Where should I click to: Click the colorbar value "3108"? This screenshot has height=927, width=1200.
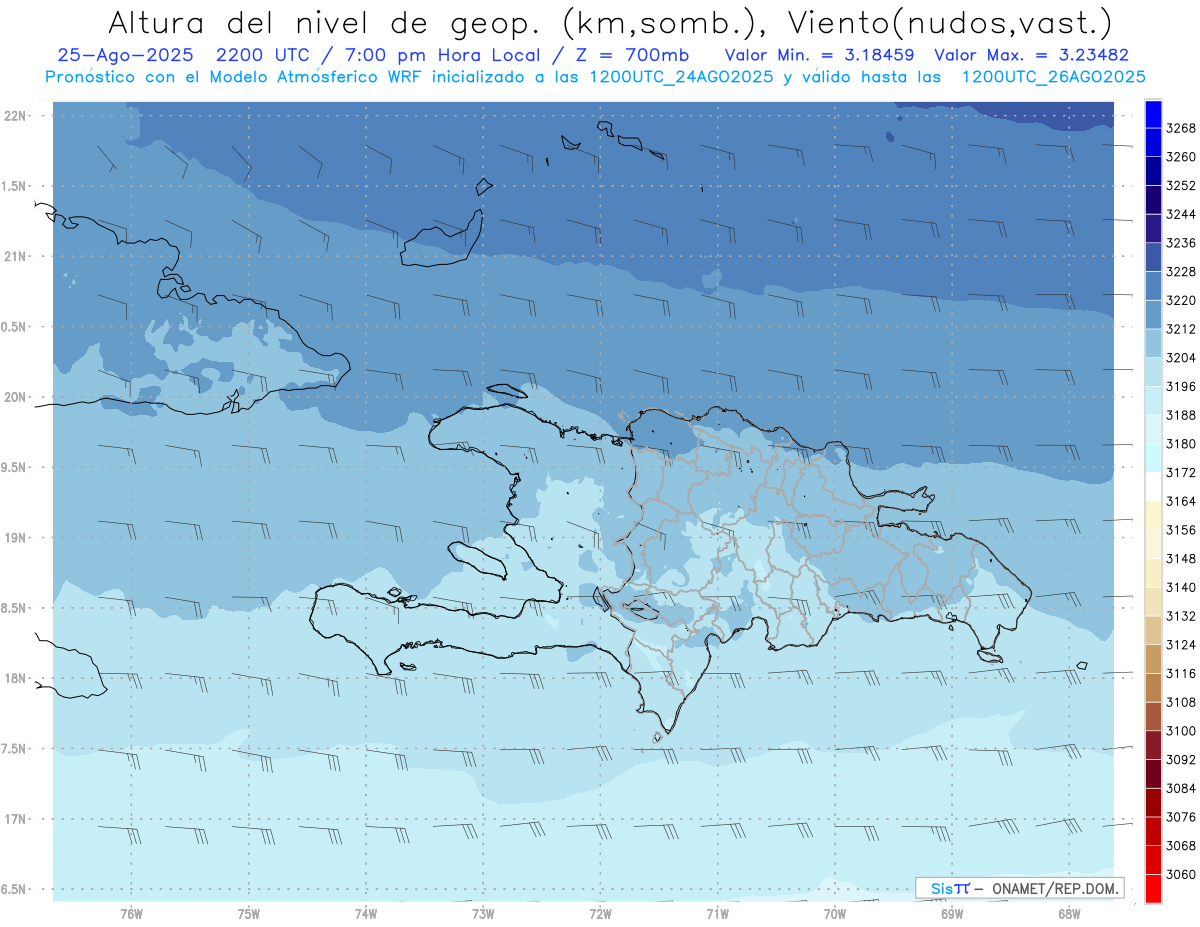(1181, 703)
